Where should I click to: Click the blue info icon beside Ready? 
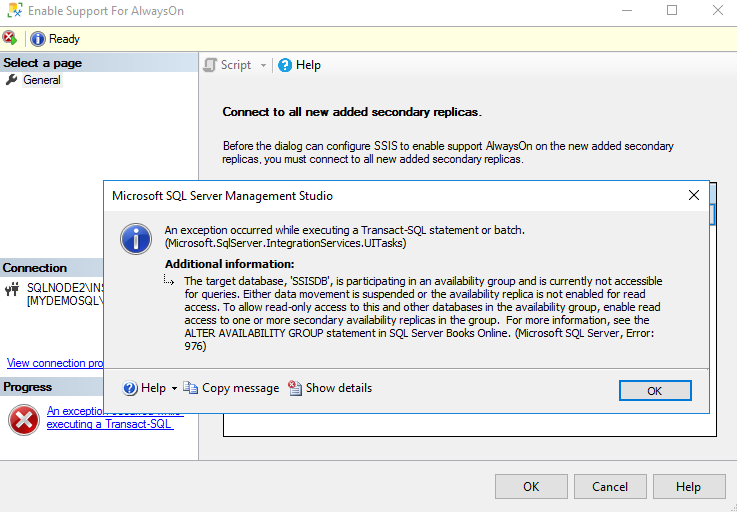(38, 39)
